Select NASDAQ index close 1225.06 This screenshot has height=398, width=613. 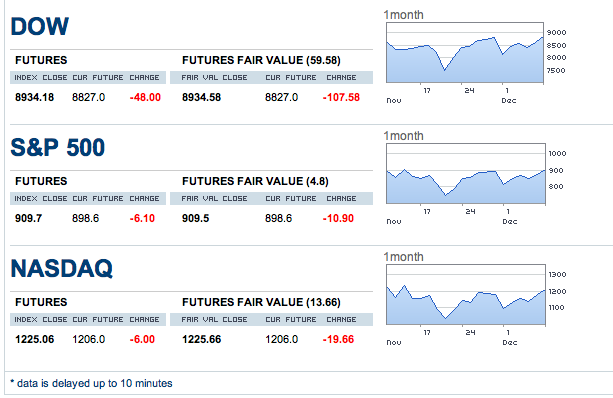click(34, 339)
